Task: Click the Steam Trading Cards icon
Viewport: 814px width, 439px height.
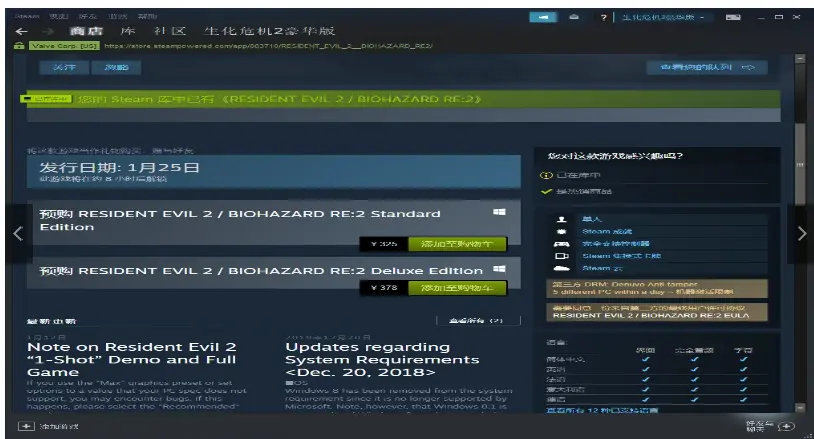Action: pyautogui.click(x=561, y=256)
